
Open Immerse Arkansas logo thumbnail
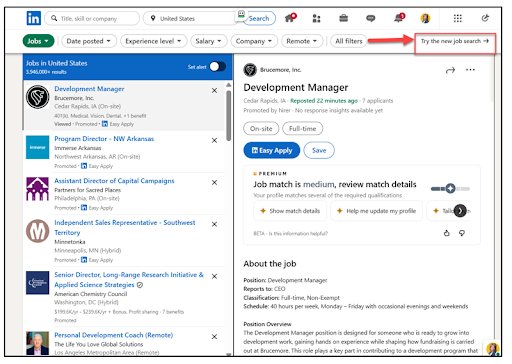pyautogui.click(x=38, y=147)
